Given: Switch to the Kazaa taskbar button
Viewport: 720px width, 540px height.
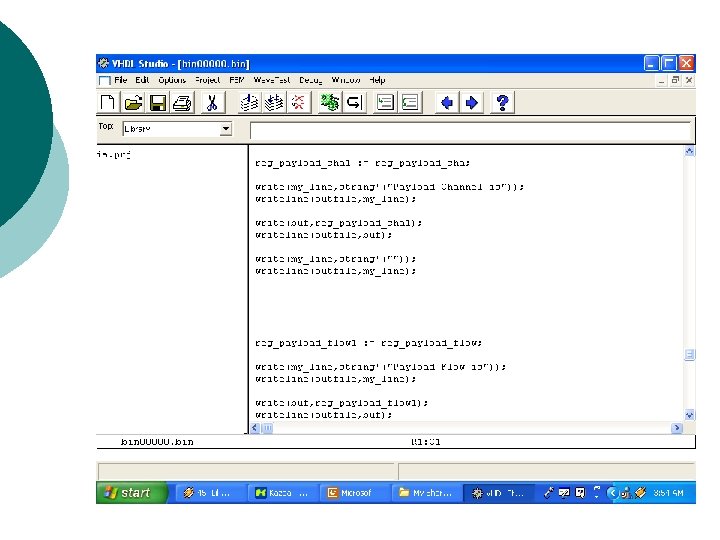Looking at the screenshot, I should [282, 493].
